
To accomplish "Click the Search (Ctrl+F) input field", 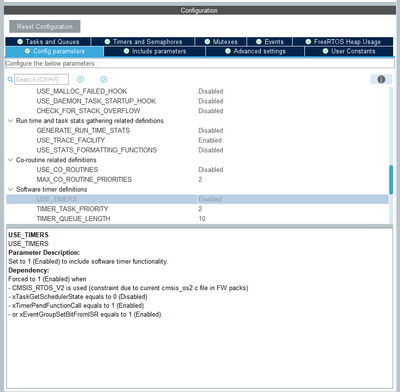I will (41, 79).
